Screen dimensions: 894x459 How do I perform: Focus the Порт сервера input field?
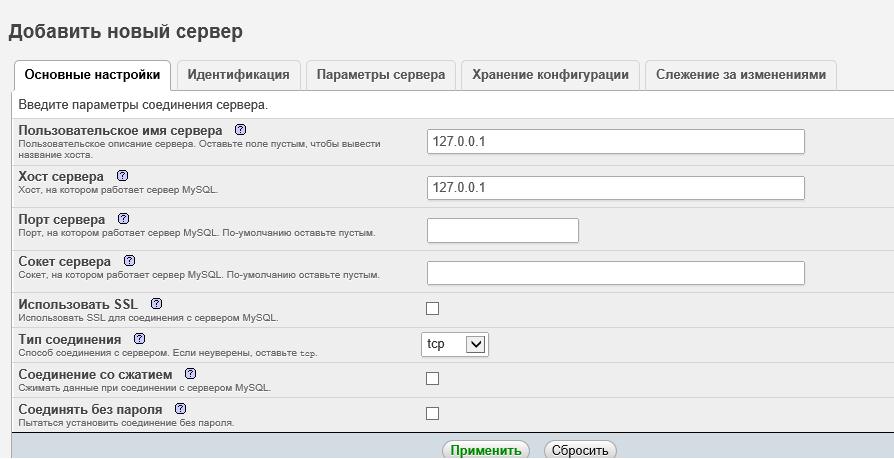pyautogui.click(x=502, y=230)
